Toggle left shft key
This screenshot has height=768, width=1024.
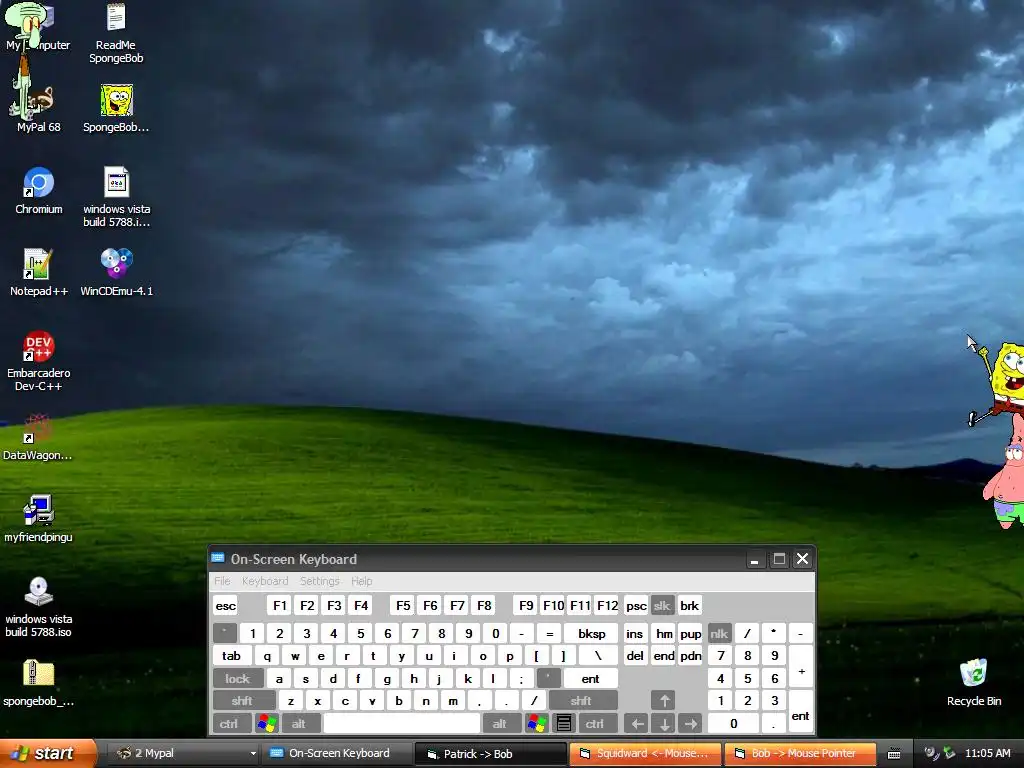[244, 701]
